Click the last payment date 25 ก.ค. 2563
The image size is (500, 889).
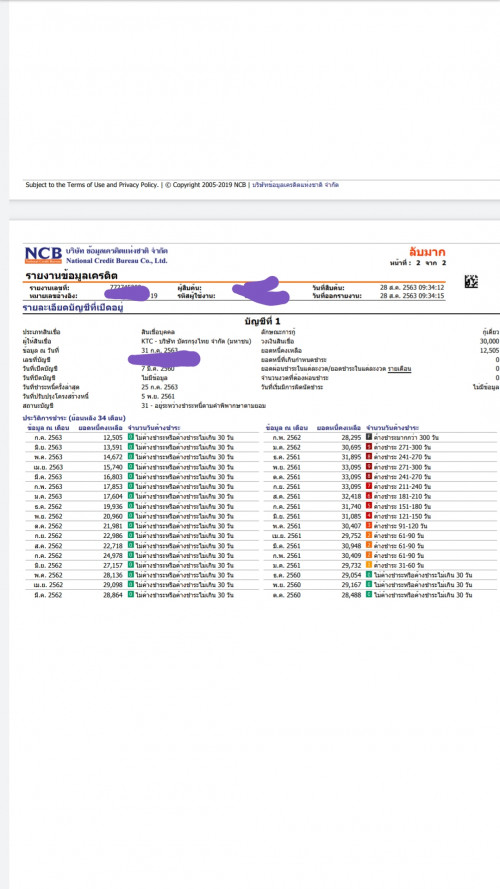(x=159, y=387)
